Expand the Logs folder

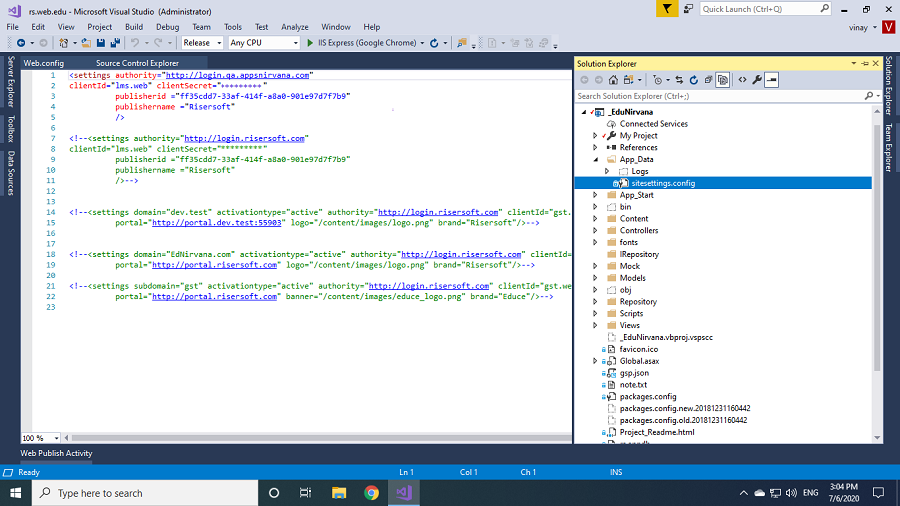[607, 172]
